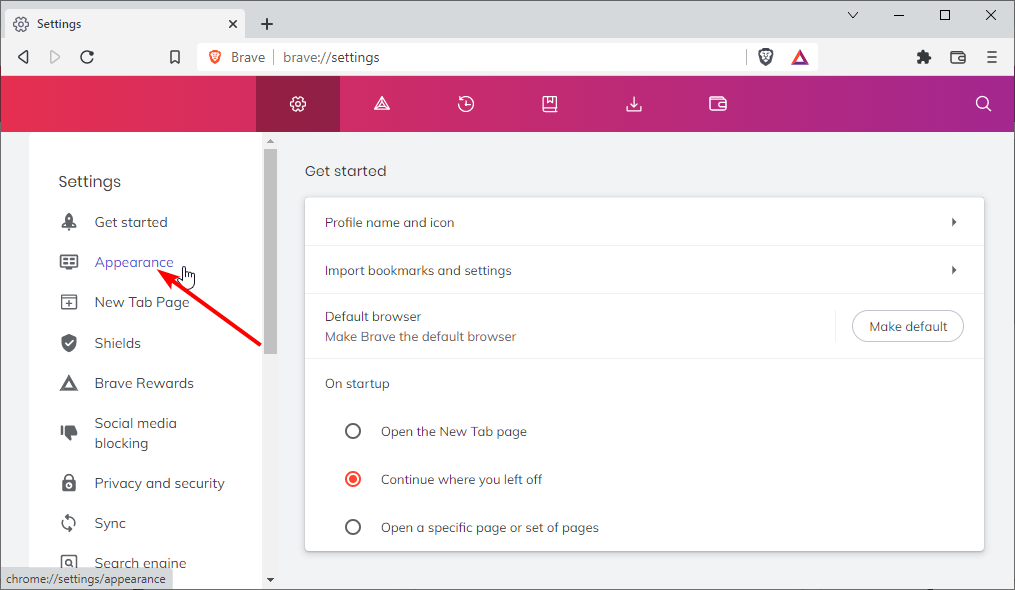Open New Tab Page settings

click(x=142, y=302)
